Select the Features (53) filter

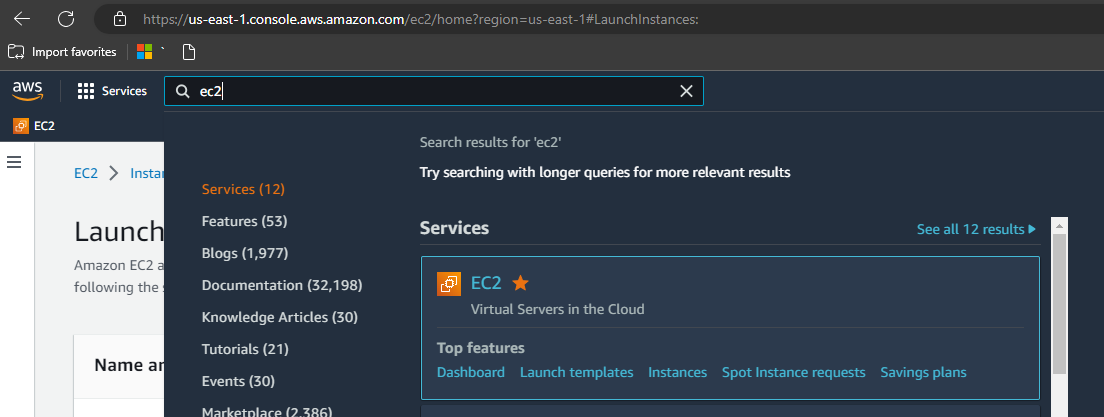(244, 221)
